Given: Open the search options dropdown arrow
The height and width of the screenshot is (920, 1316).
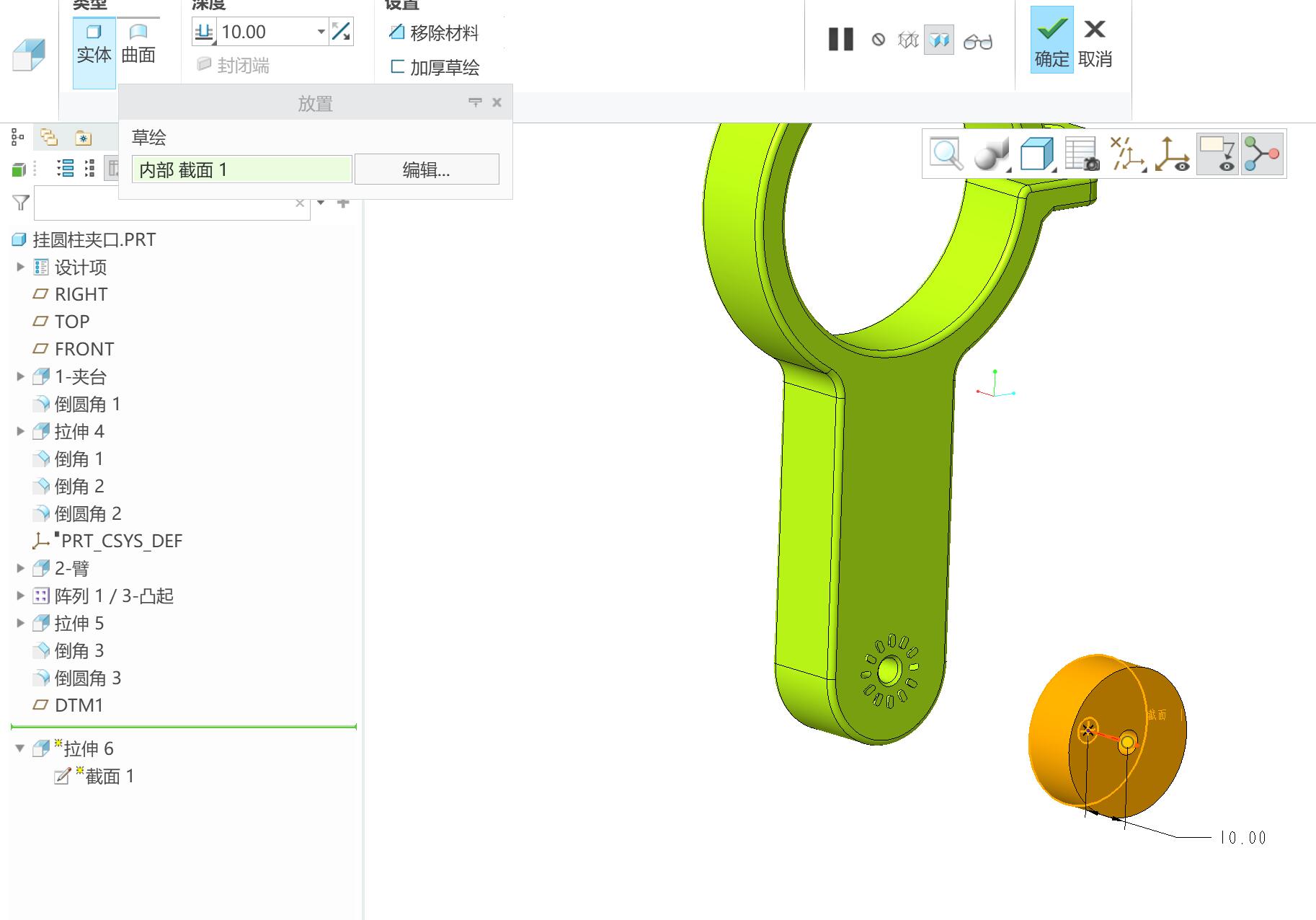Looking at the screenshot, I should (x=321, y=203).
